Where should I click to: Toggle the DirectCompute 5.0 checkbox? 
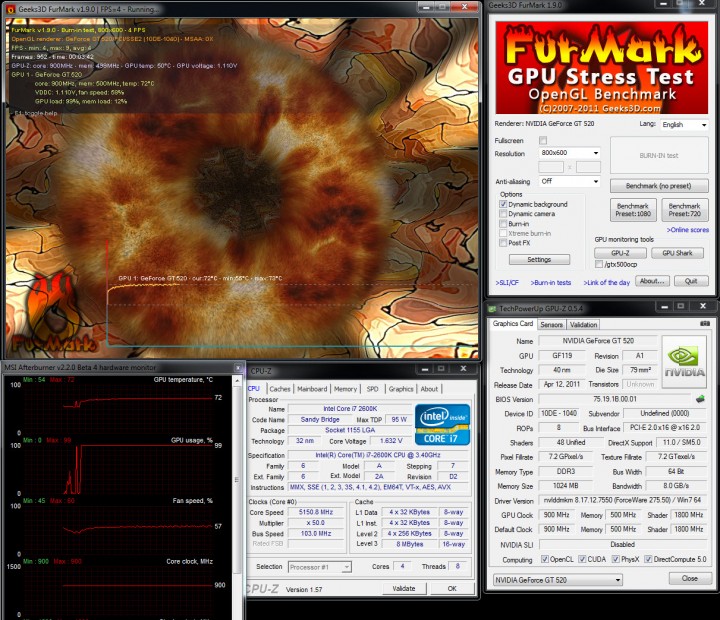[648, 559]
